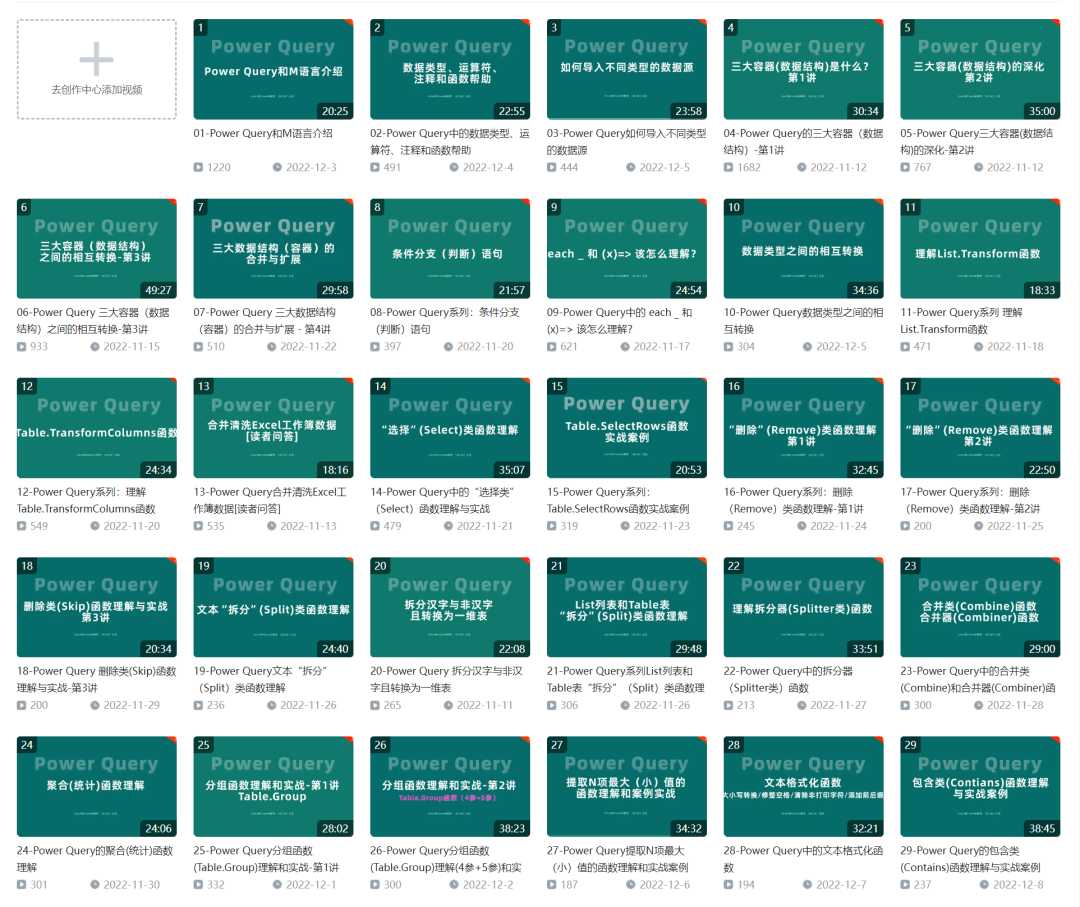This screenshot has height=907, width=1080.
Task: Click clock icon beside date 2022-12-7
Action: point(807,885)
